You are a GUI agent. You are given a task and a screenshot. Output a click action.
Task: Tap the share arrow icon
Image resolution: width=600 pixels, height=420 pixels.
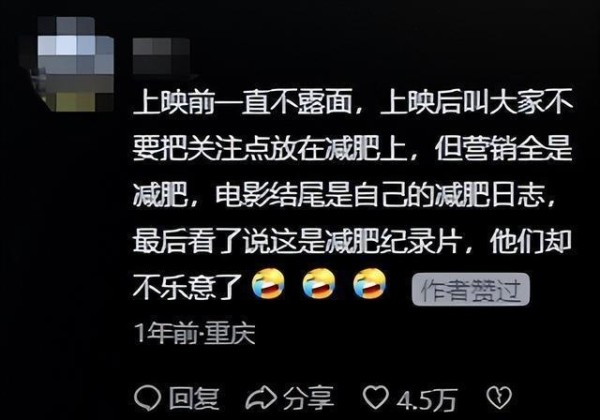pyautogui.click(x=261, y=399)
